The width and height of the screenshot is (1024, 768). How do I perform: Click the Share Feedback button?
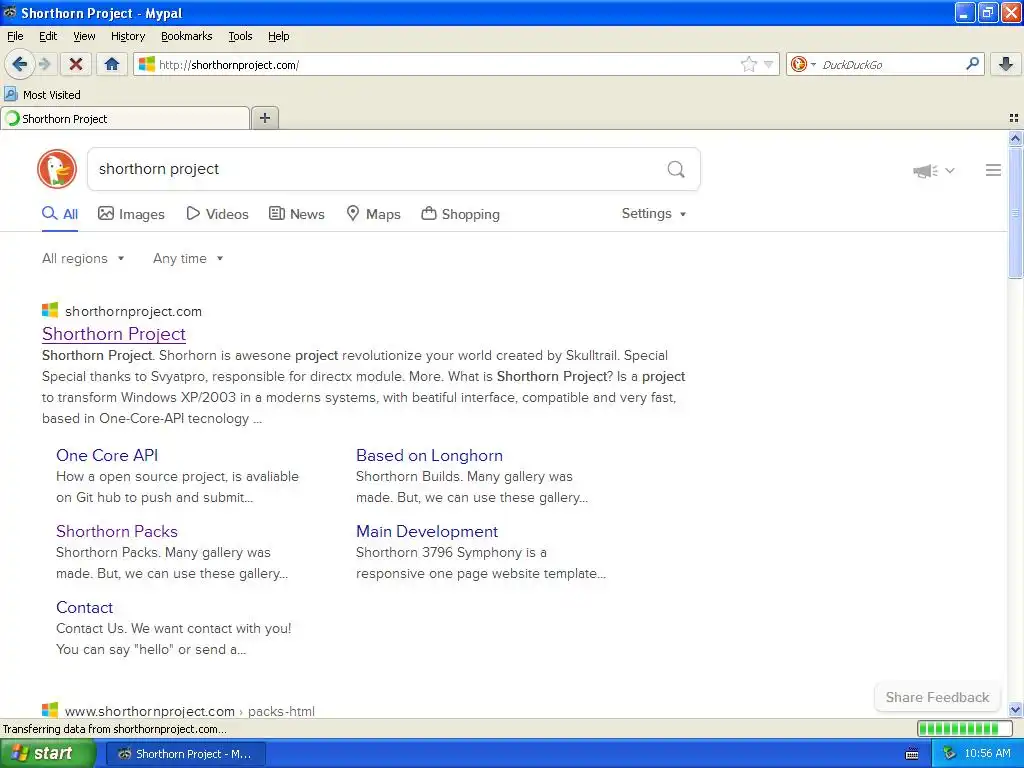point(937,697)
